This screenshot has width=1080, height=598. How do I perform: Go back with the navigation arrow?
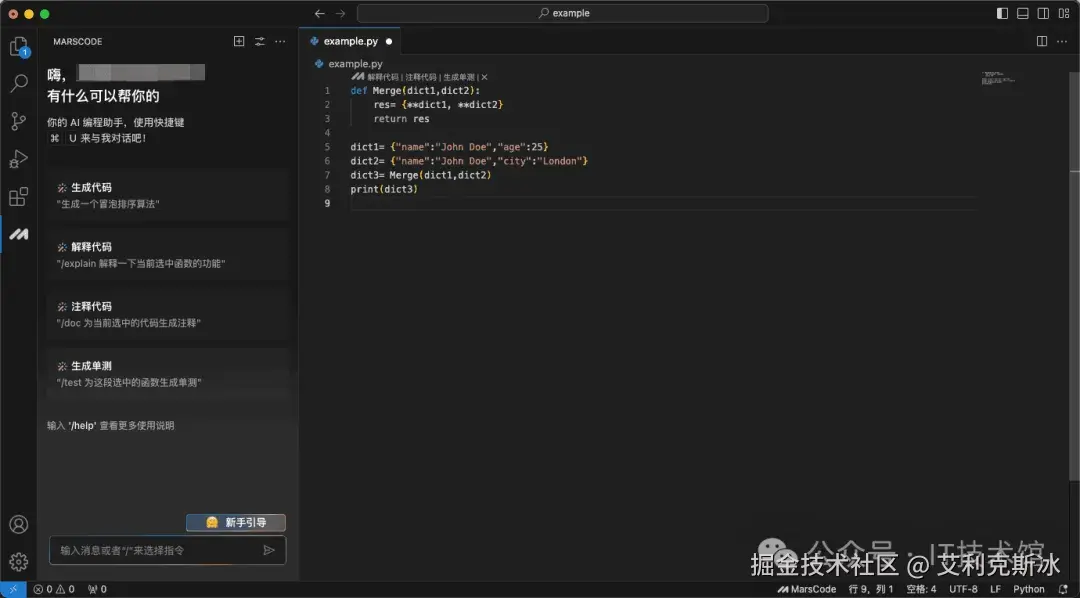pos(320,13)
